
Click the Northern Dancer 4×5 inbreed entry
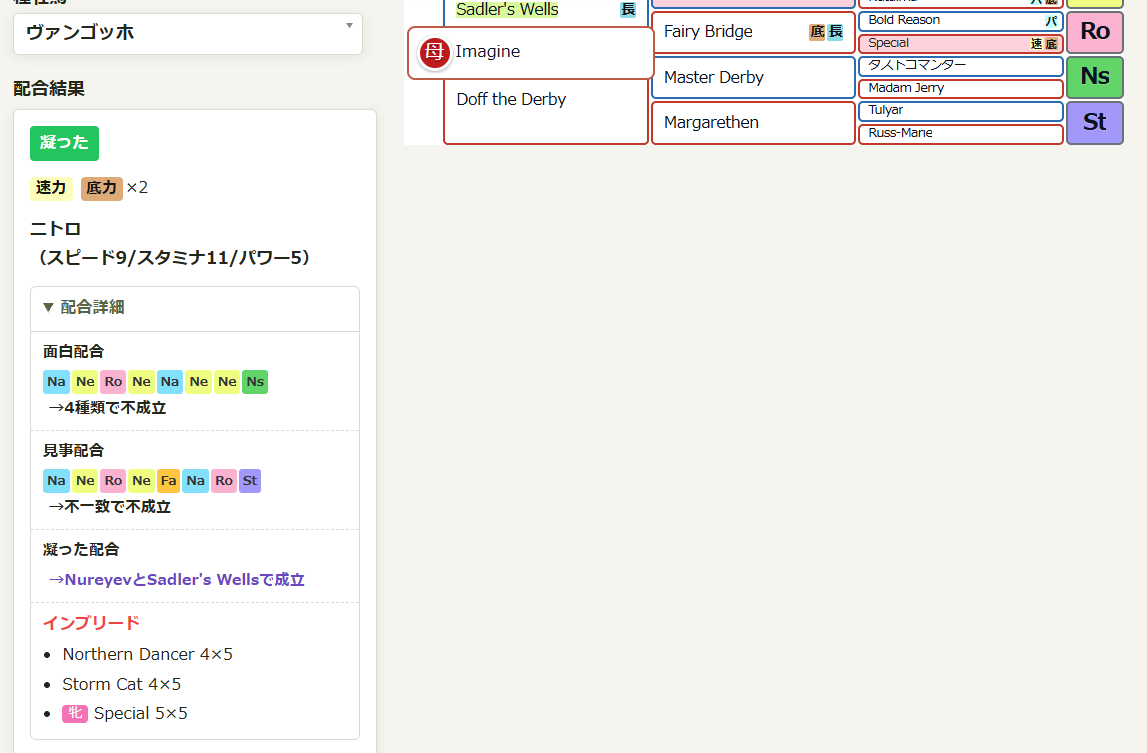click(148, 654)
